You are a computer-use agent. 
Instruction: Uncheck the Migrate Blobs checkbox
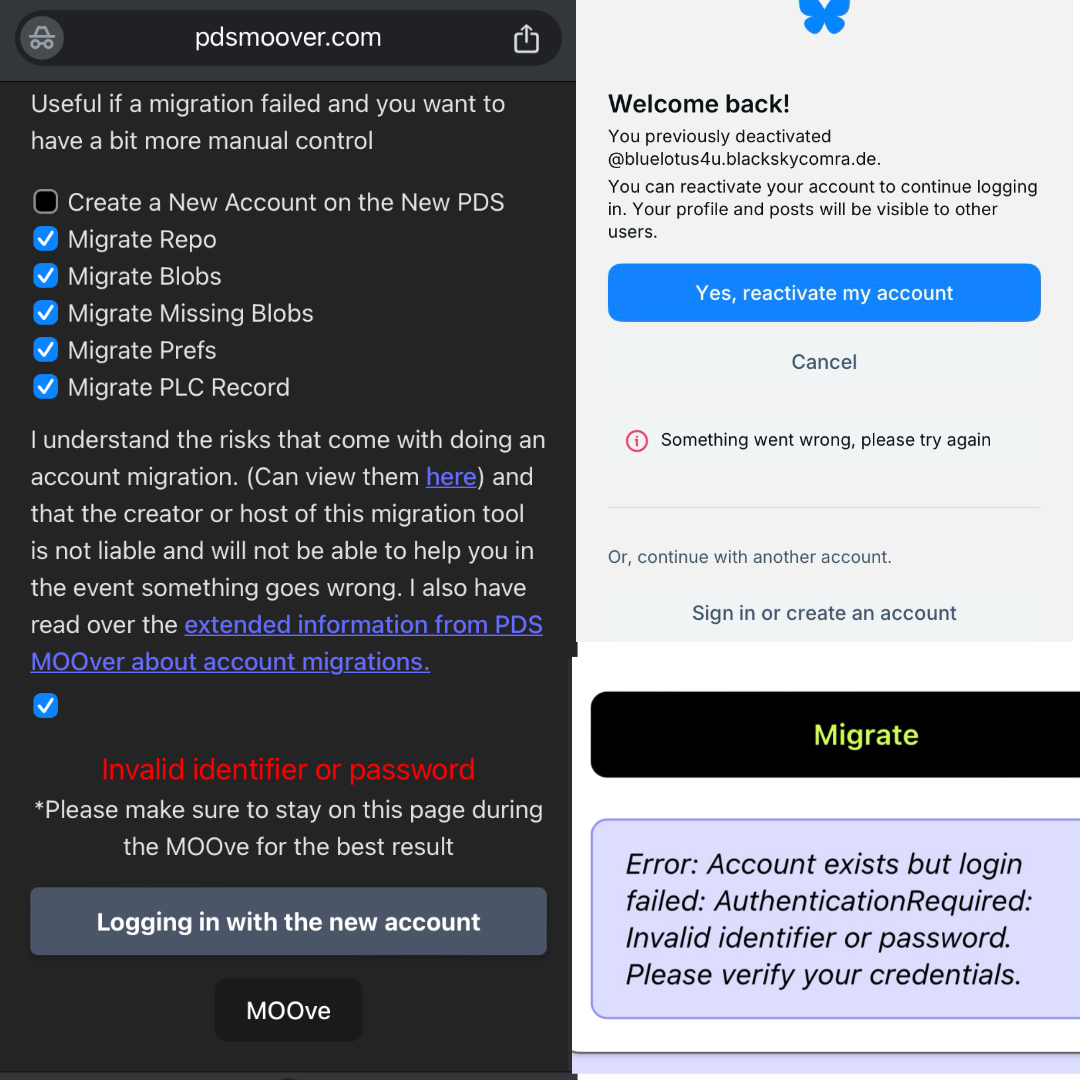[x=45, y=276]
